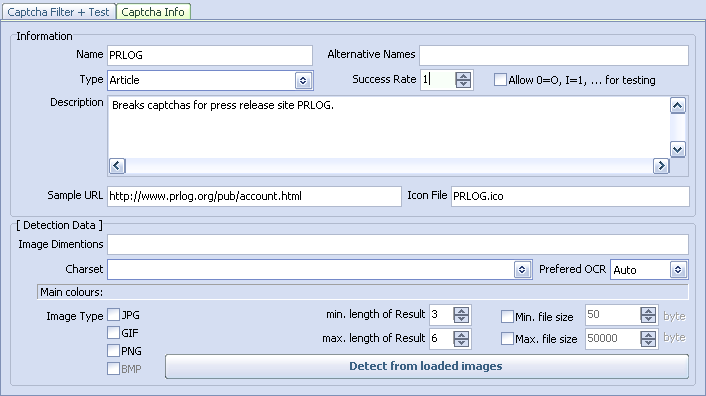Click the Name field containing PRLOG

click(x=210, y=55)
